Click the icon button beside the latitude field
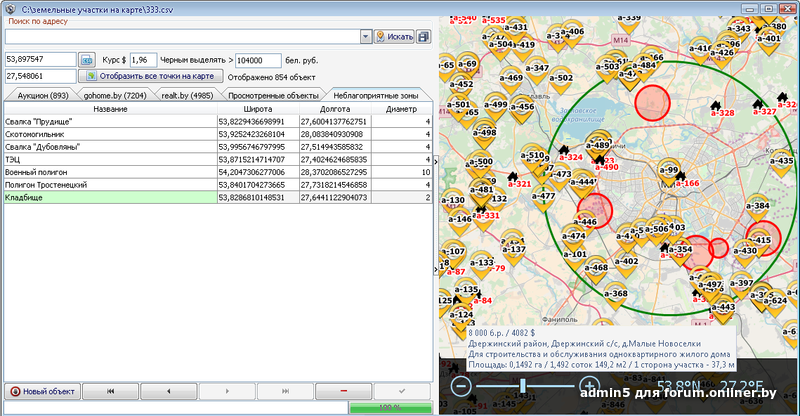Viewport: 800px width, 416px height. (87, 60)
